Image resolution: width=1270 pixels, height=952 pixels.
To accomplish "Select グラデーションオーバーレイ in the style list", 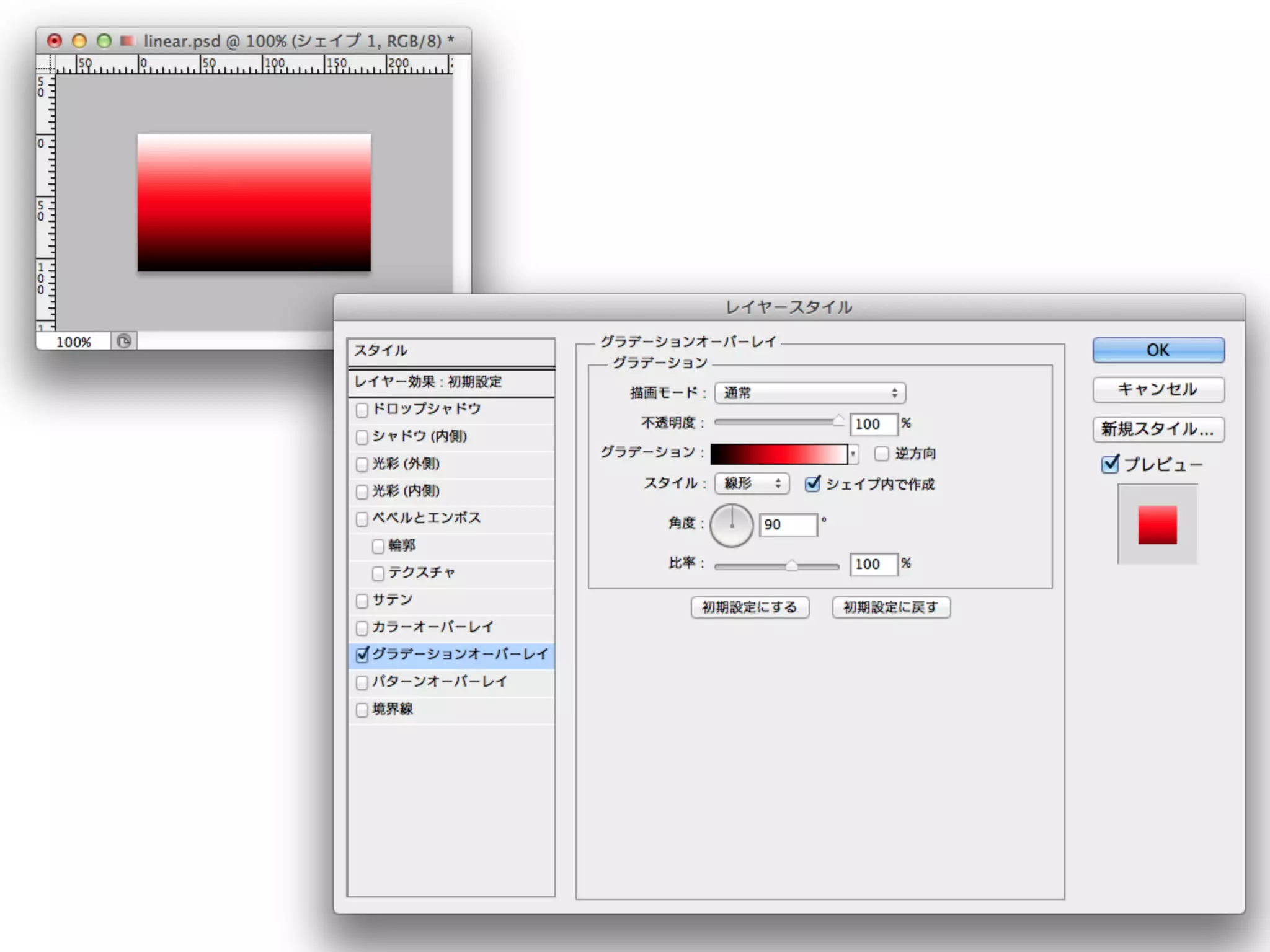I will click(x=460, y=654).
